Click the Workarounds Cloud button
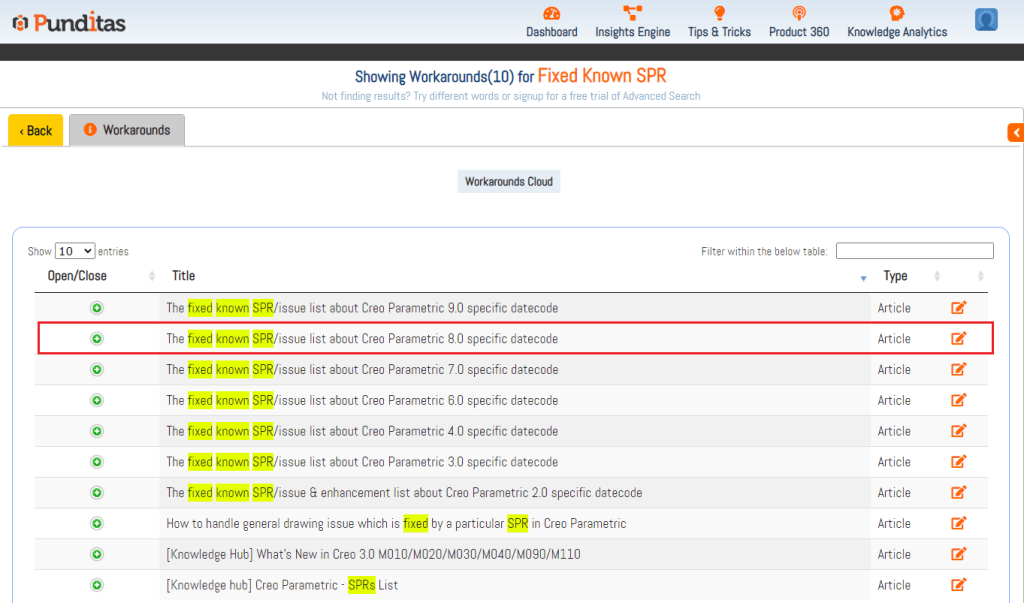The image size is (1024, 603). (509, 182)
